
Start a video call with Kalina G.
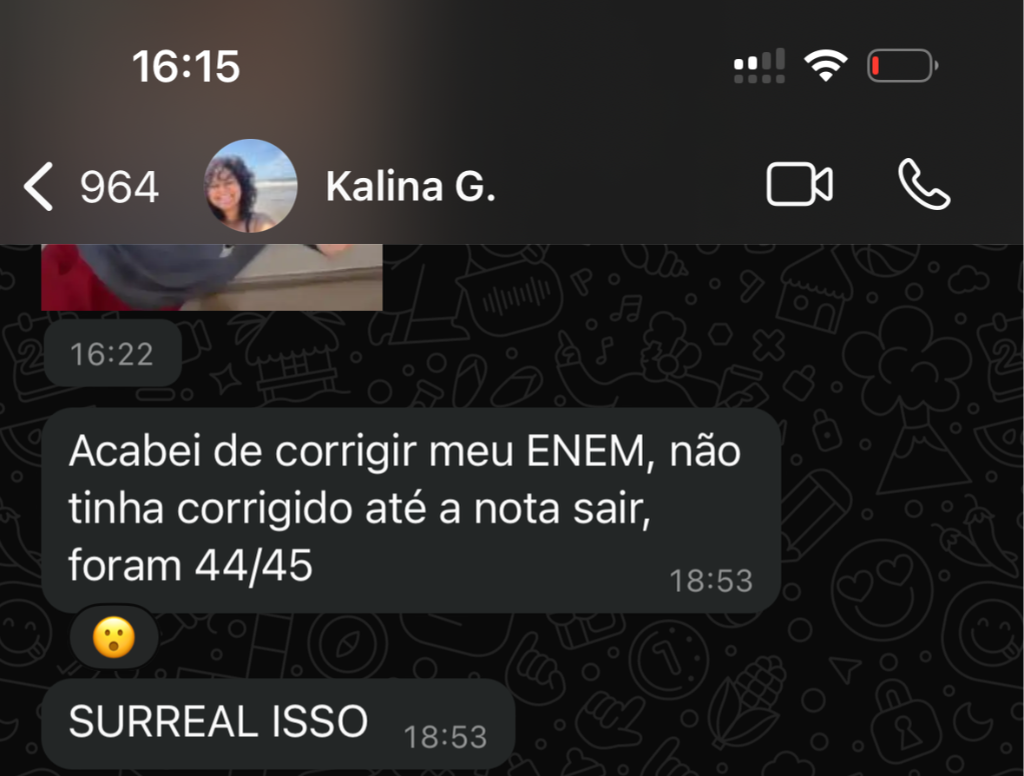799,185
